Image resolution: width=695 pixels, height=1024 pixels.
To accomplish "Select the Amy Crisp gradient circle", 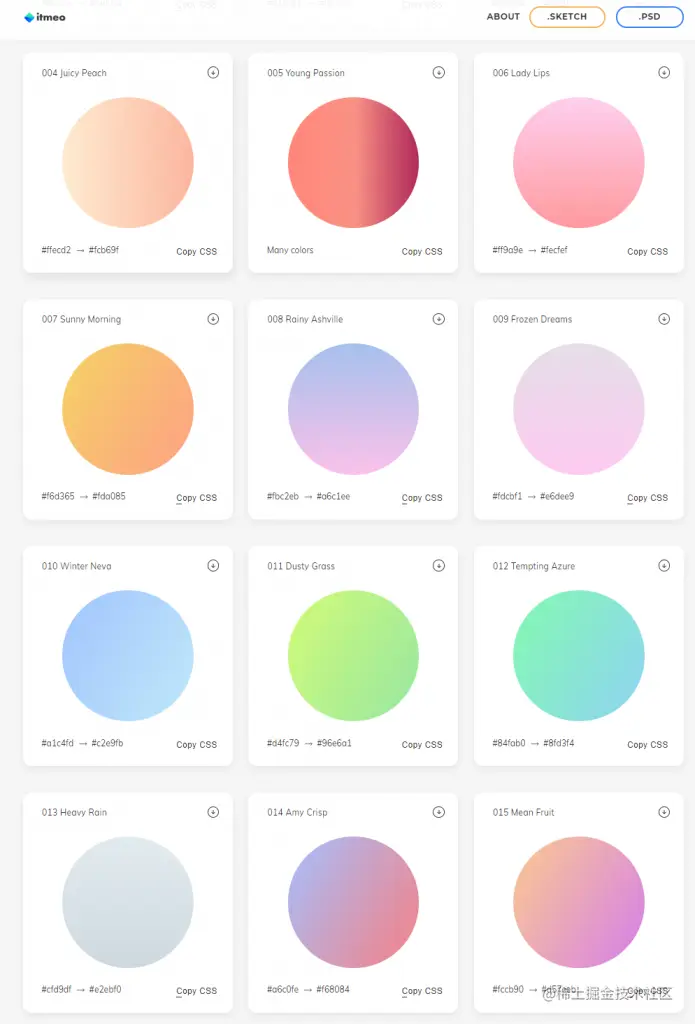I will (353, 902).
